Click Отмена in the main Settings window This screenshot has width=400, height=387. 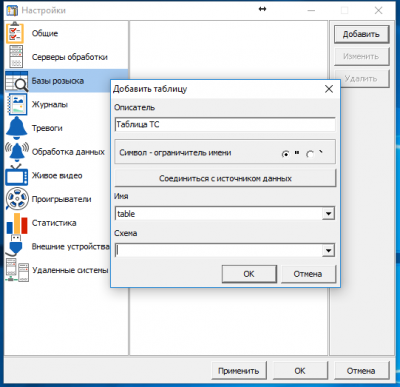361,371
